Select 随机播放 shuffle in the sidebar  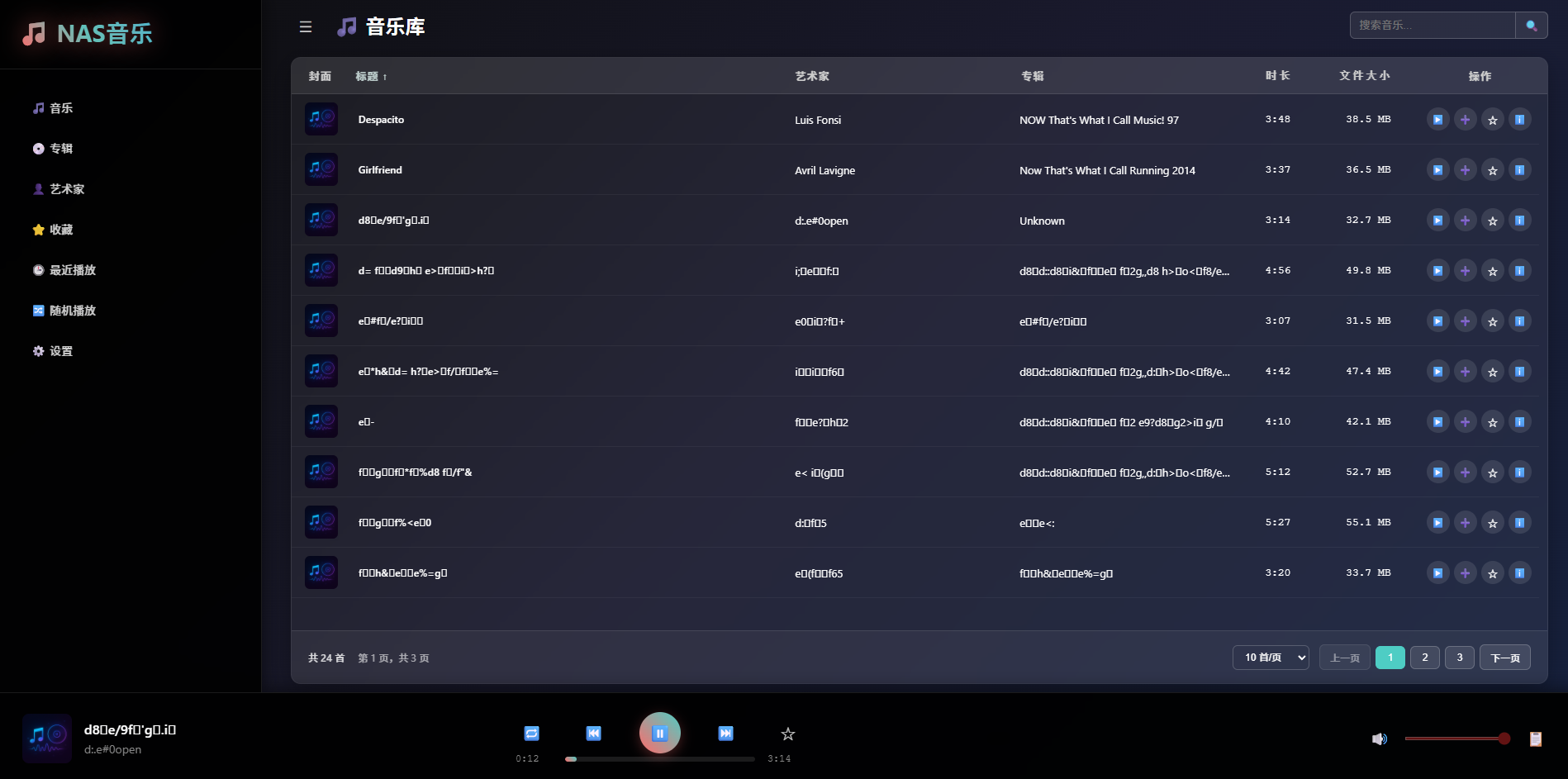tap(64, 311)
